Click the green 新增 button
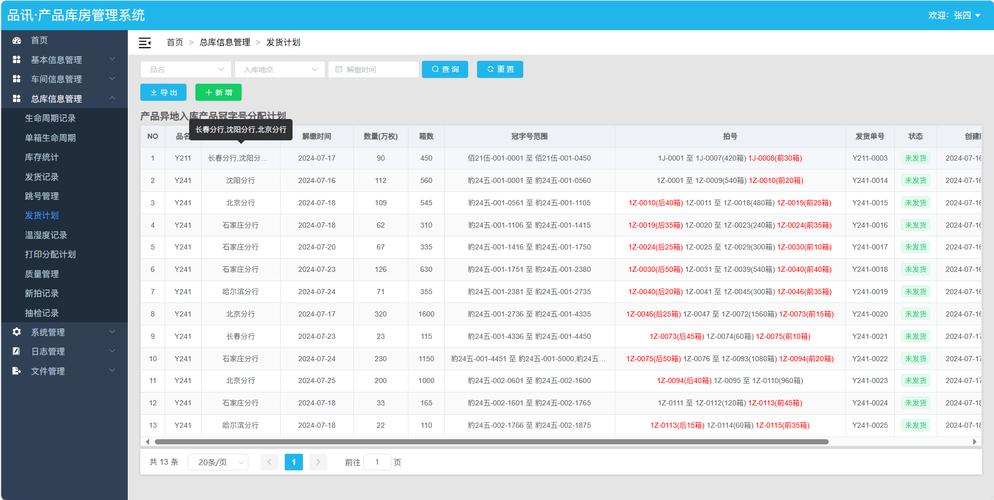Image resolution: width=994 pixels, height=500 pixels. [x=218, y=93]
